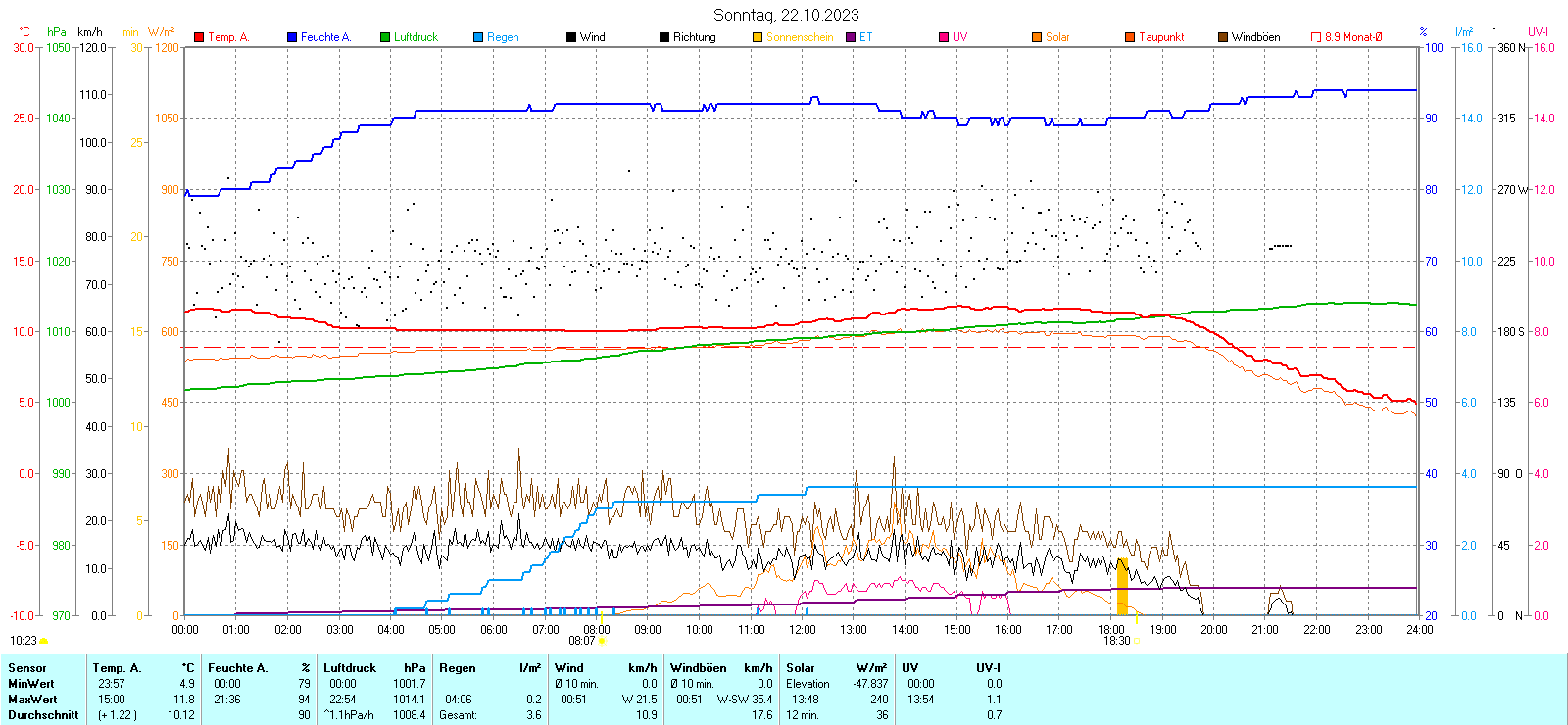
Task: Click the purple ET legend square
Action: [x=851, y=37]
